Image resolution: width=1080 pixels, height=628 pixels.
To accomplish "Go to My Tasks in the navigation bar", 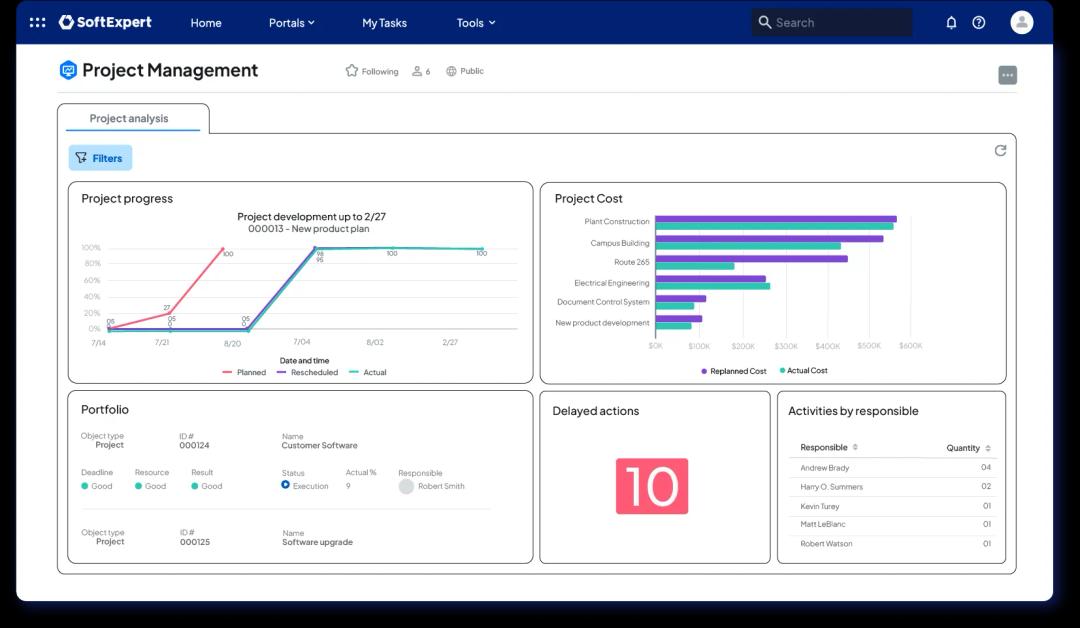I will point(384,22).
